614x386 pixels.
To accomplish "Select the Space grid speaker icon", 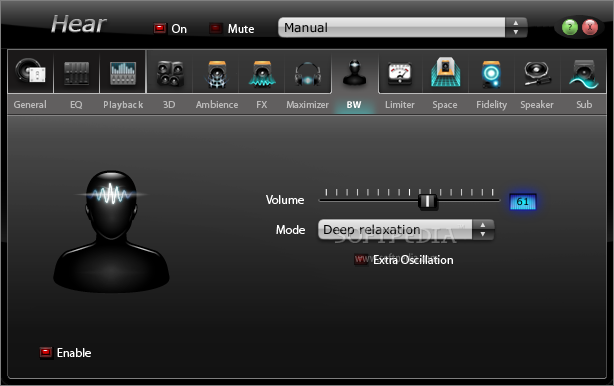I will click(445, 72).
